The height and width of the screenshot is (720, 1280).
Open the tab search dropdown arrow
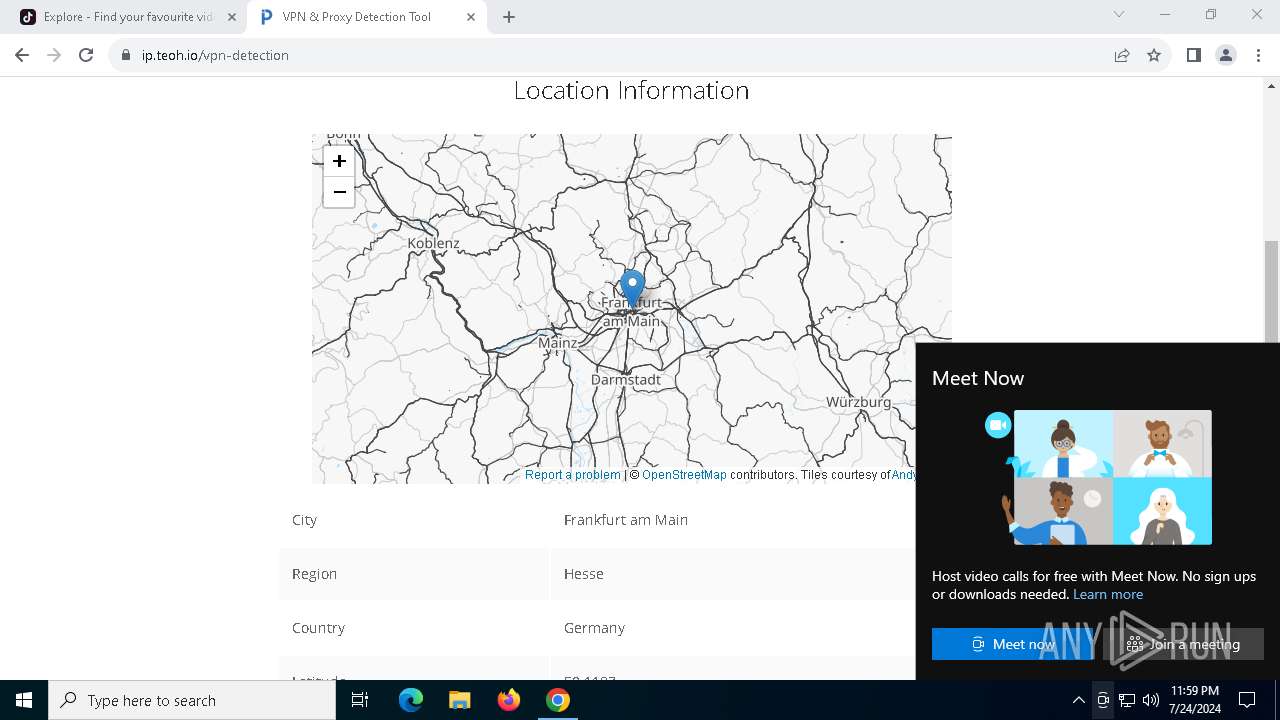coord(1119,14)
